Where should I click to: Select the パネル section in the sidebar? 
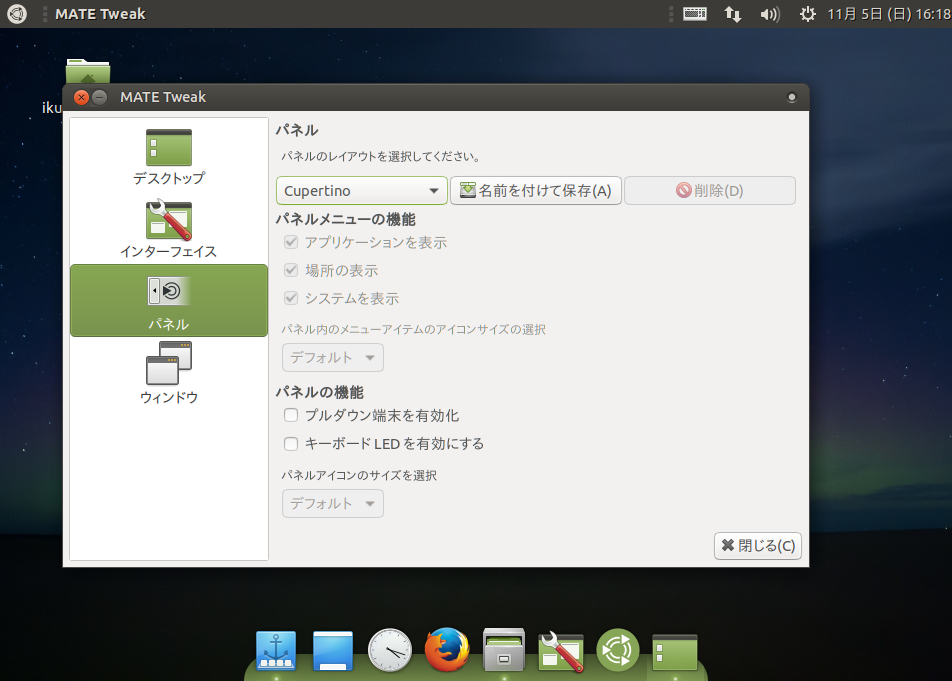pyautogui.click(x=169, y=300)
